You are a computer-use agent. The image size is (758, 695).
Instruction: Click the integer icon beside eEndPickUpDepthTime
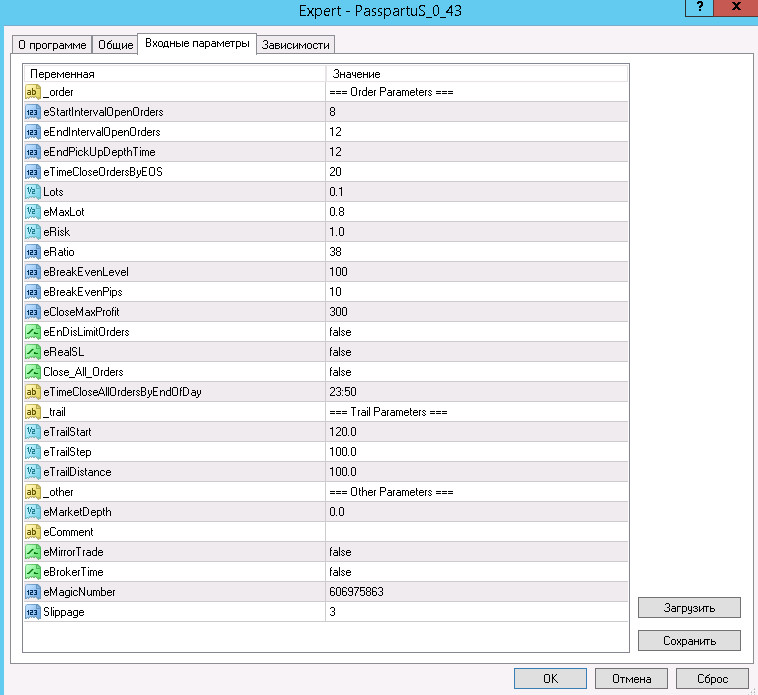click(32, 152)
